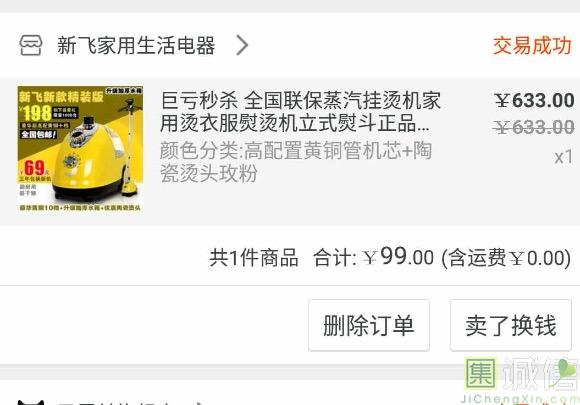Click the 卖了换钱 resell button

[511, 325]
